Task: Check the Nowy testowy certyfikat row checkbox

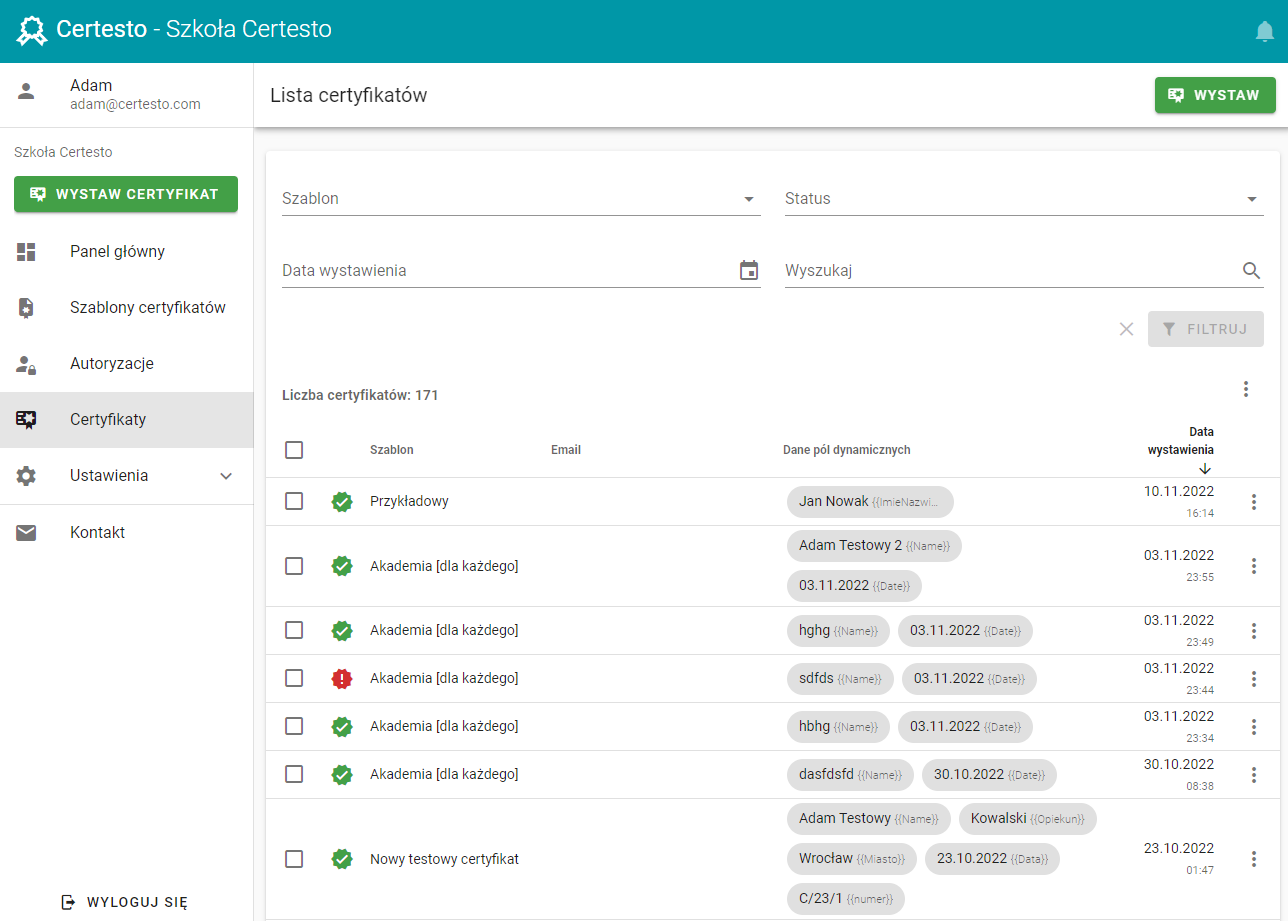Action: (x=294, y=859)
